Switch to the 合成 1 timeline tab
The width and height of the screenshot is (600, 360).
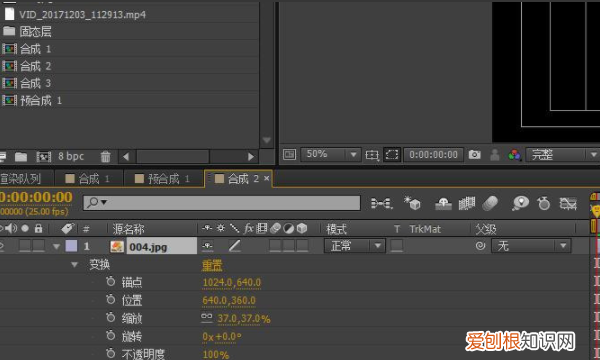[x=88, y=179]
